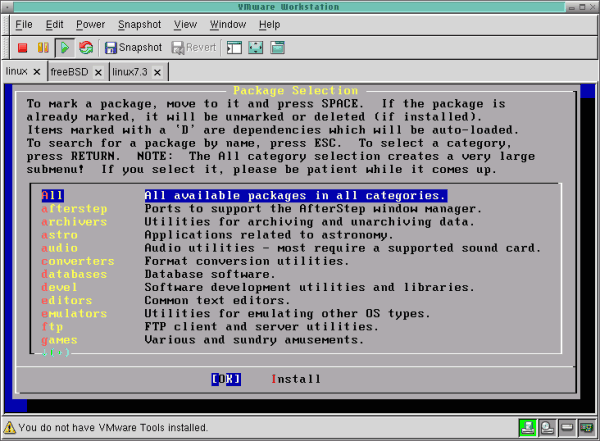Close the freeBSD tab

click(98, 72)
